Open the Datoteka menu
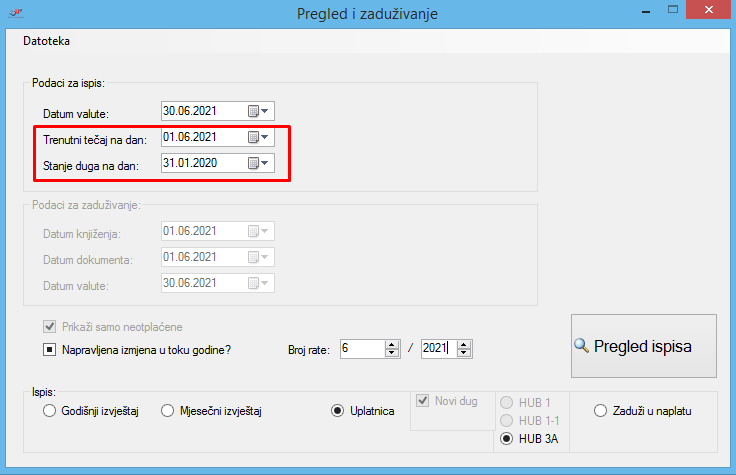The width and height of the screenshot is (736, 475). click(47, 42)
